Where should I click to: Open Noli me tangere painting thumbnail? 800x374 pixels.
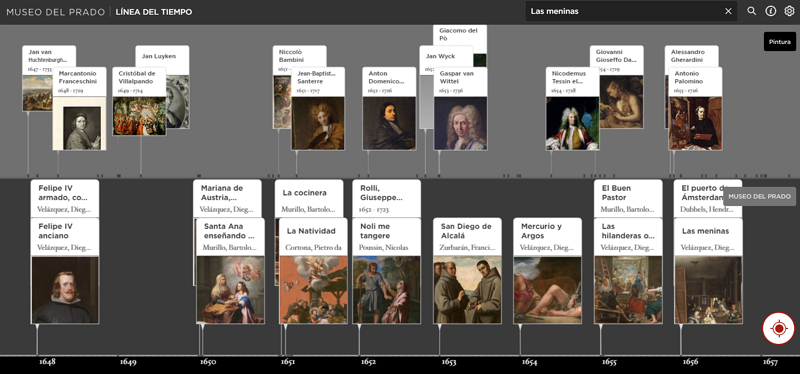pyautogui.click(x=386, y=289)
